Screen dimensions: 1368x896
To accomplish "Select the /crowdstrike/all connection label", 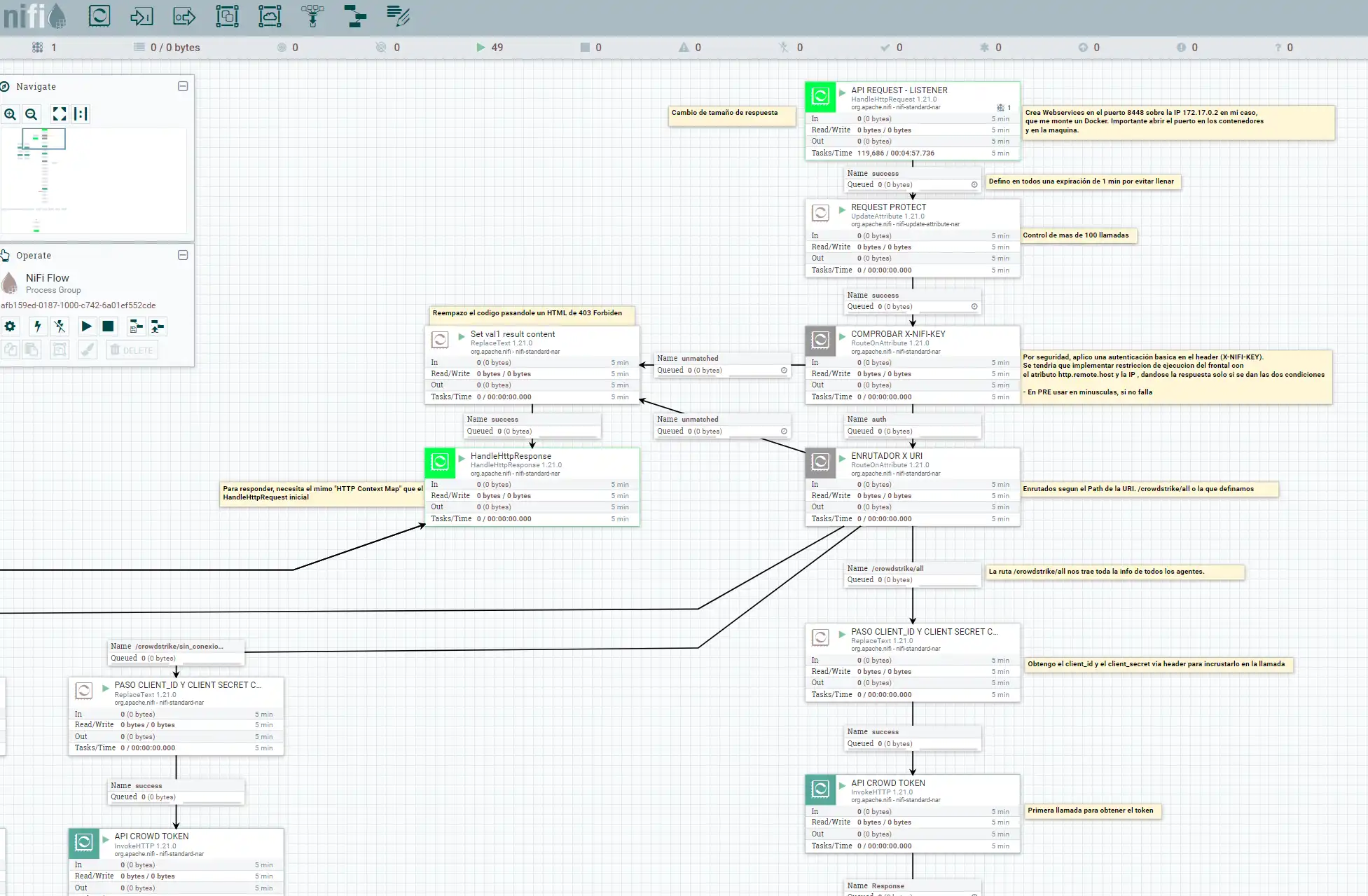I will click(912, 574).
